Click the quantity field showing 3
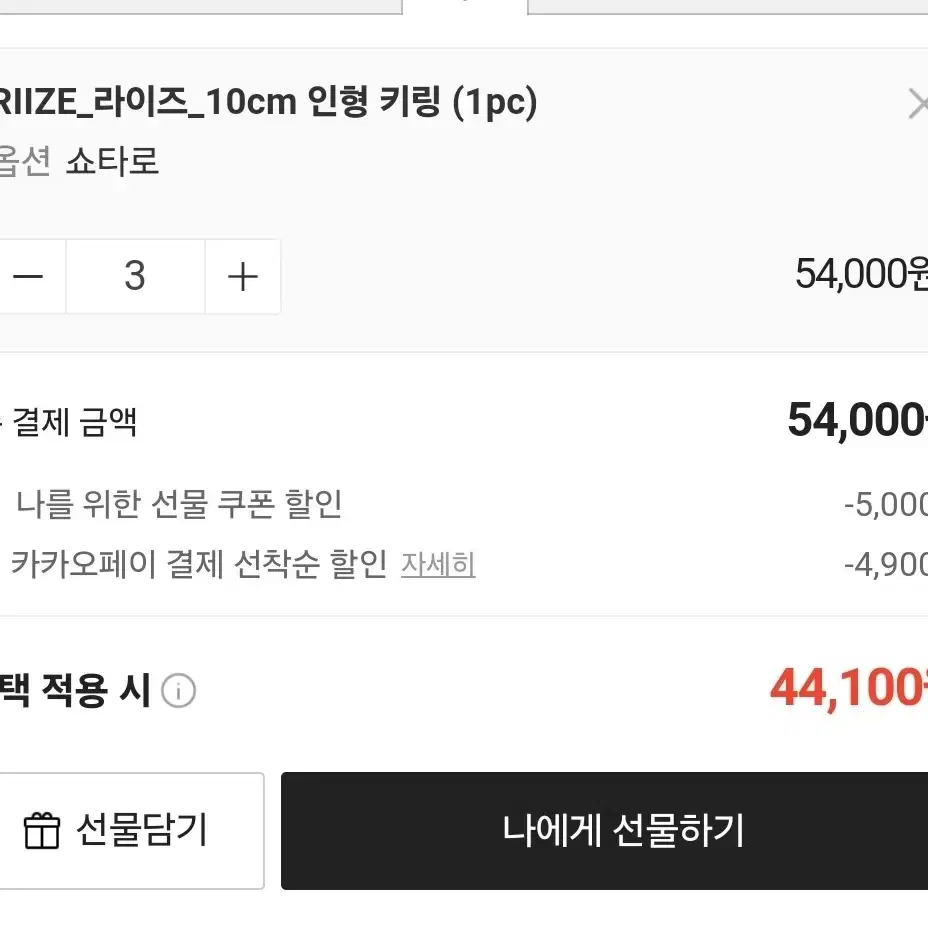Image resolution: width=928 pixels, height=928 pixels. point(136,276)
